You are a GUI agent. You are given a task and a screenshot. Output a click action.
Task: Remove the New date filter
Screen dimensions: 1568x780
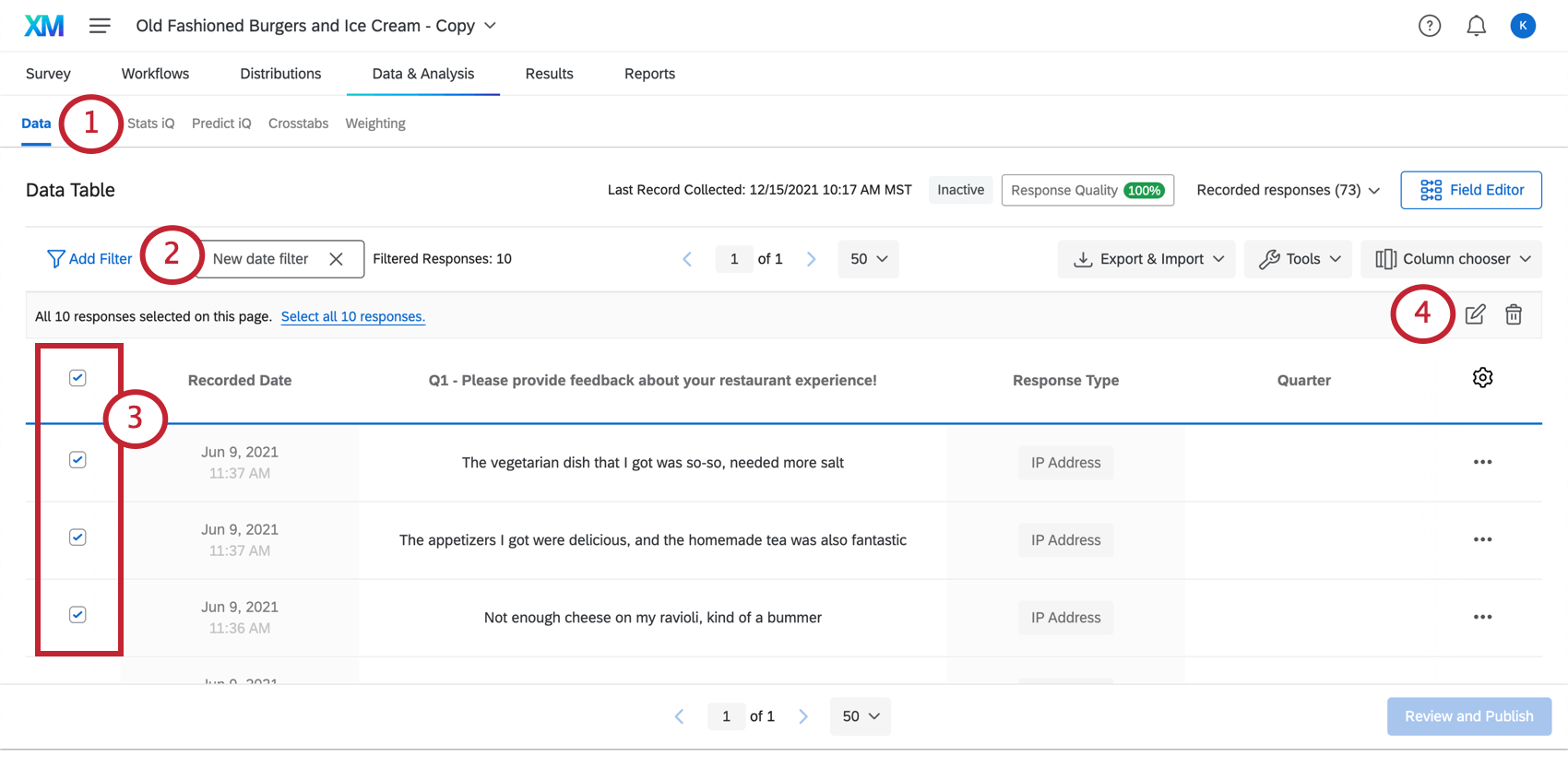337,259
